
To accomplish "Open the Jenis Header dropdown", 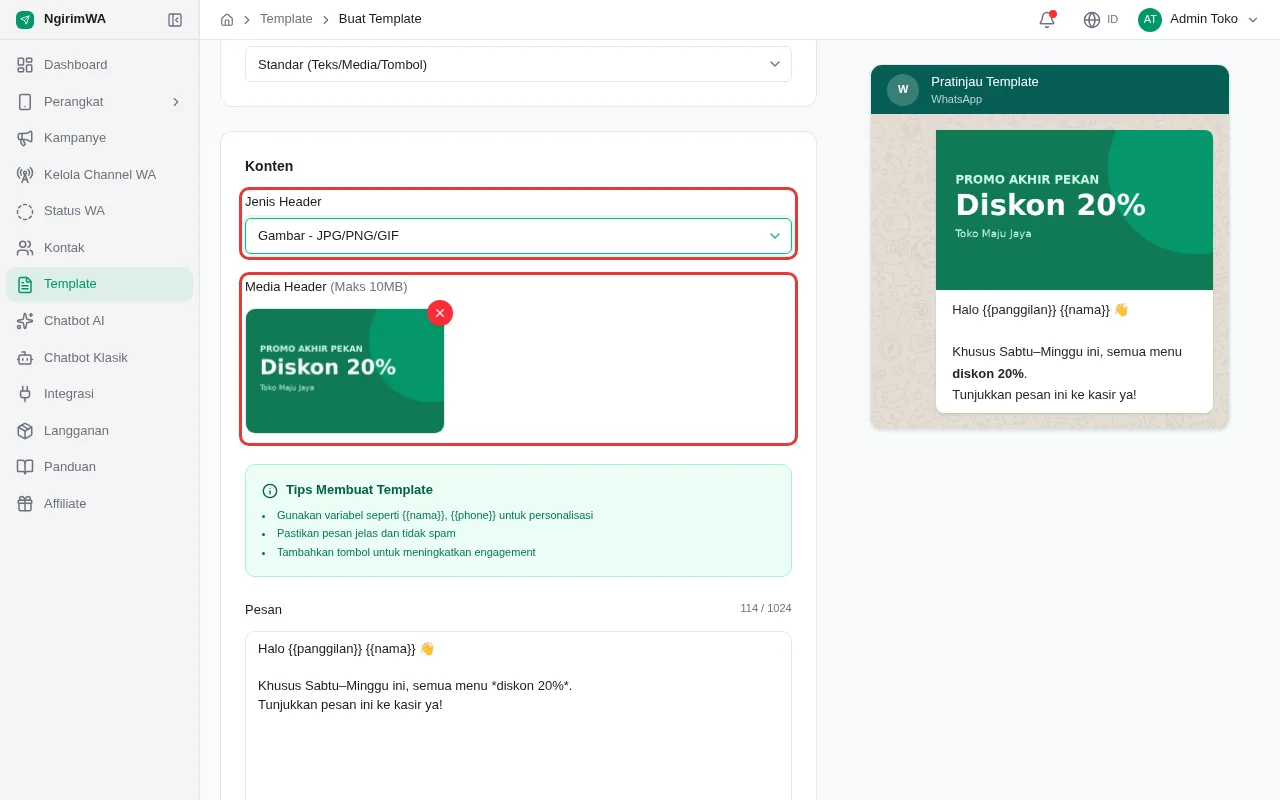I will click(518, 236).
